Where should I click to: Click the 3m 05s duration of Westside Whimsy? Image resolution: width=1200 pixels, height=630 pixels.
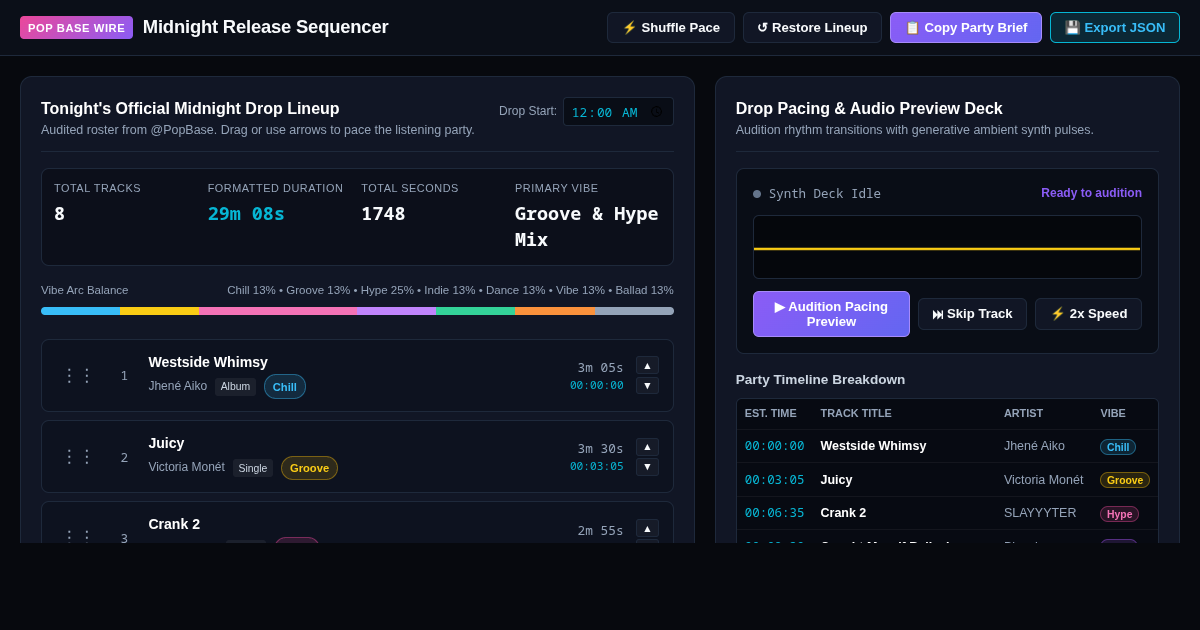pyautogui.click(x=600, y=367)
